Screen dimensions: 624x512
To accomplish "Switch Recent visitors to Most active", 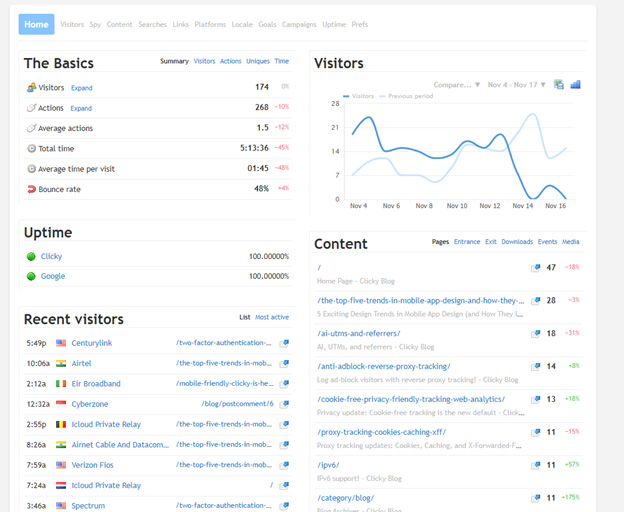I will [272, 317].
